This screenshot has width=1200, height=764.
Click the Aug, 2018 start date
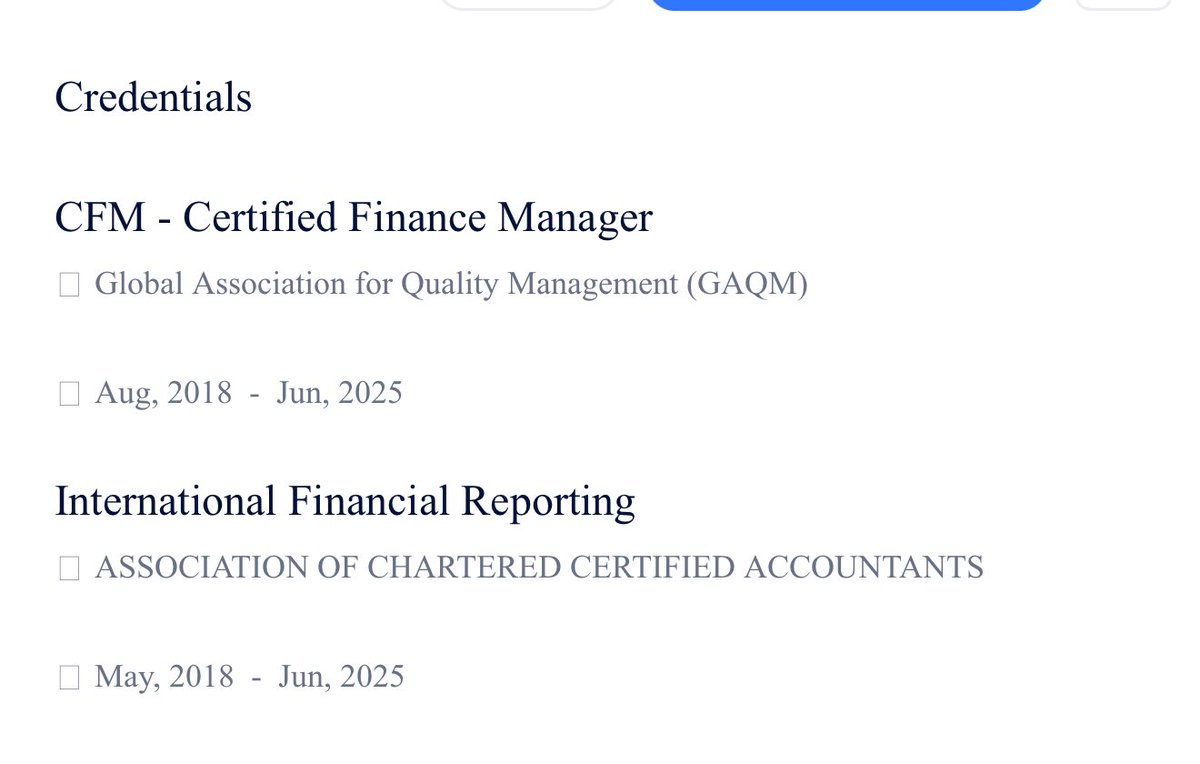pyautogui.click(x=163, y=393)
